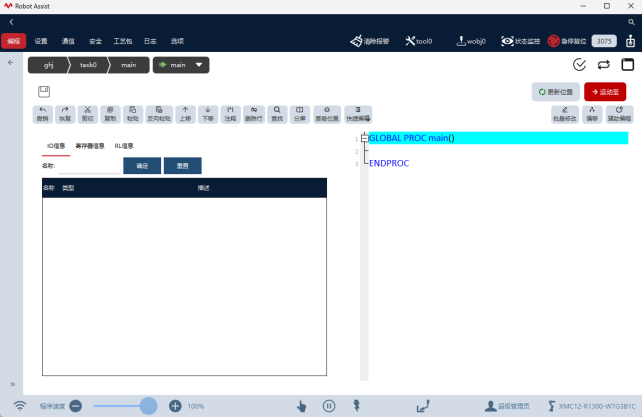Viewport: 642px width, 417px height.
Task: Click the hand manual mode icon
Action: pyautogui.click(x=301, y=406)
